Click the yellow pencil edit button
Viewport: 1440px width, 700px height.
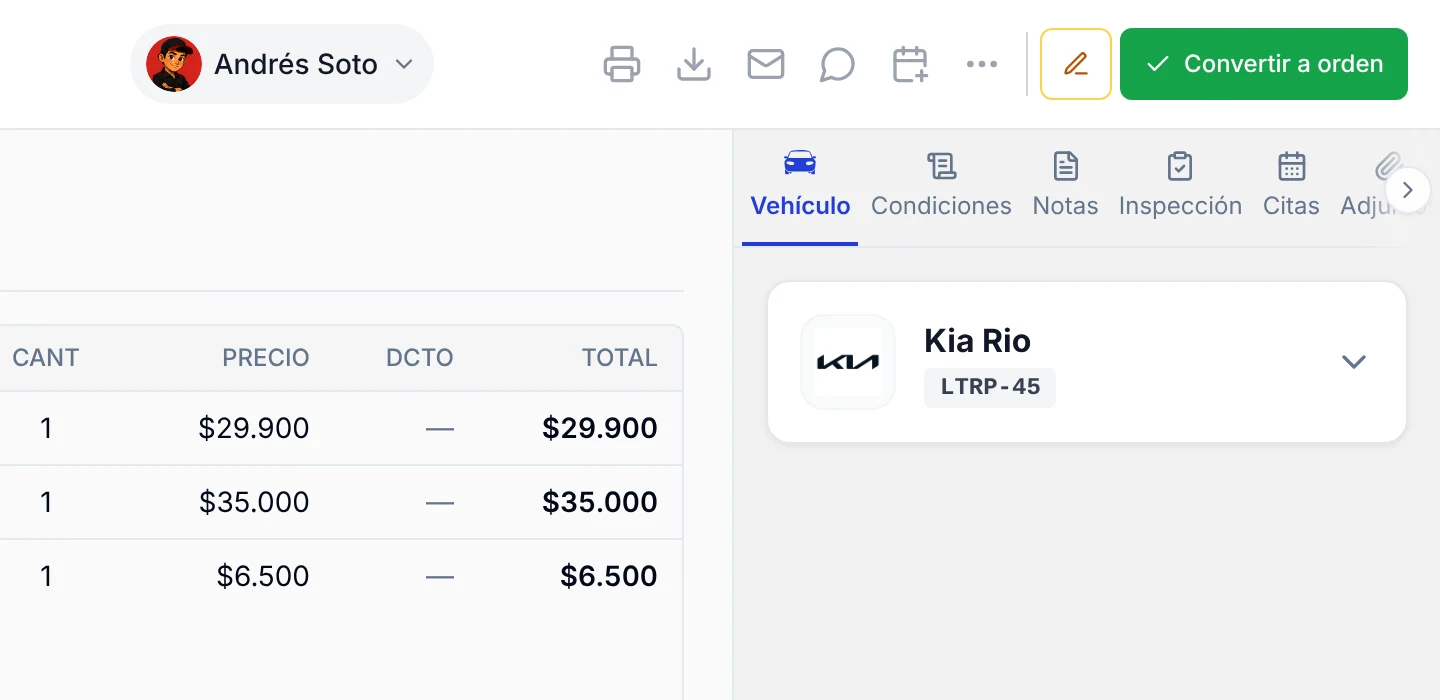tap(1076, 64)
